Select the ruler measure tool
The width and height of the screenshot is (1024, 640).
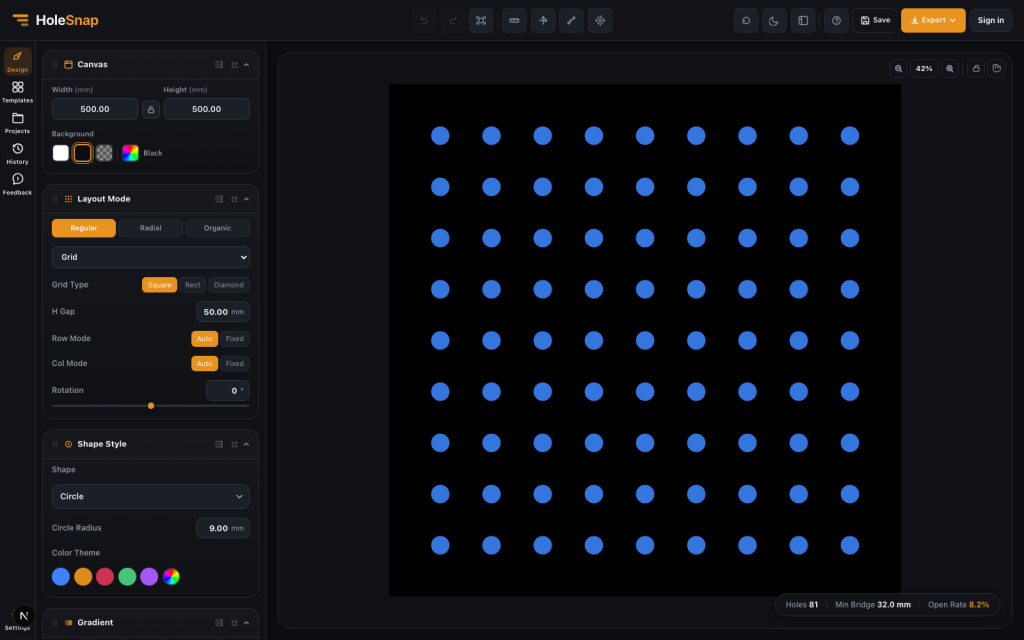(x=515, y=20)
